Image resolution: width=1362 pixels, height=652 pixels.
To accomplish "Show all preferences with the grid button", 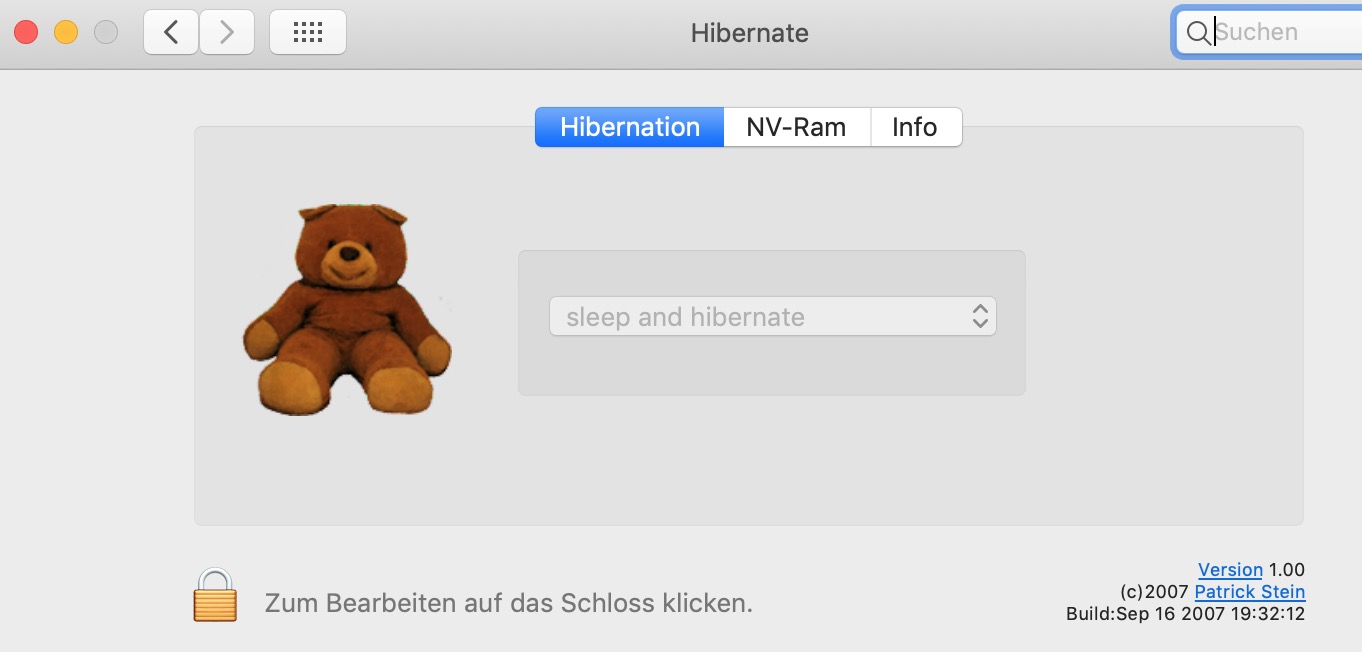I will tap(308, 32).
